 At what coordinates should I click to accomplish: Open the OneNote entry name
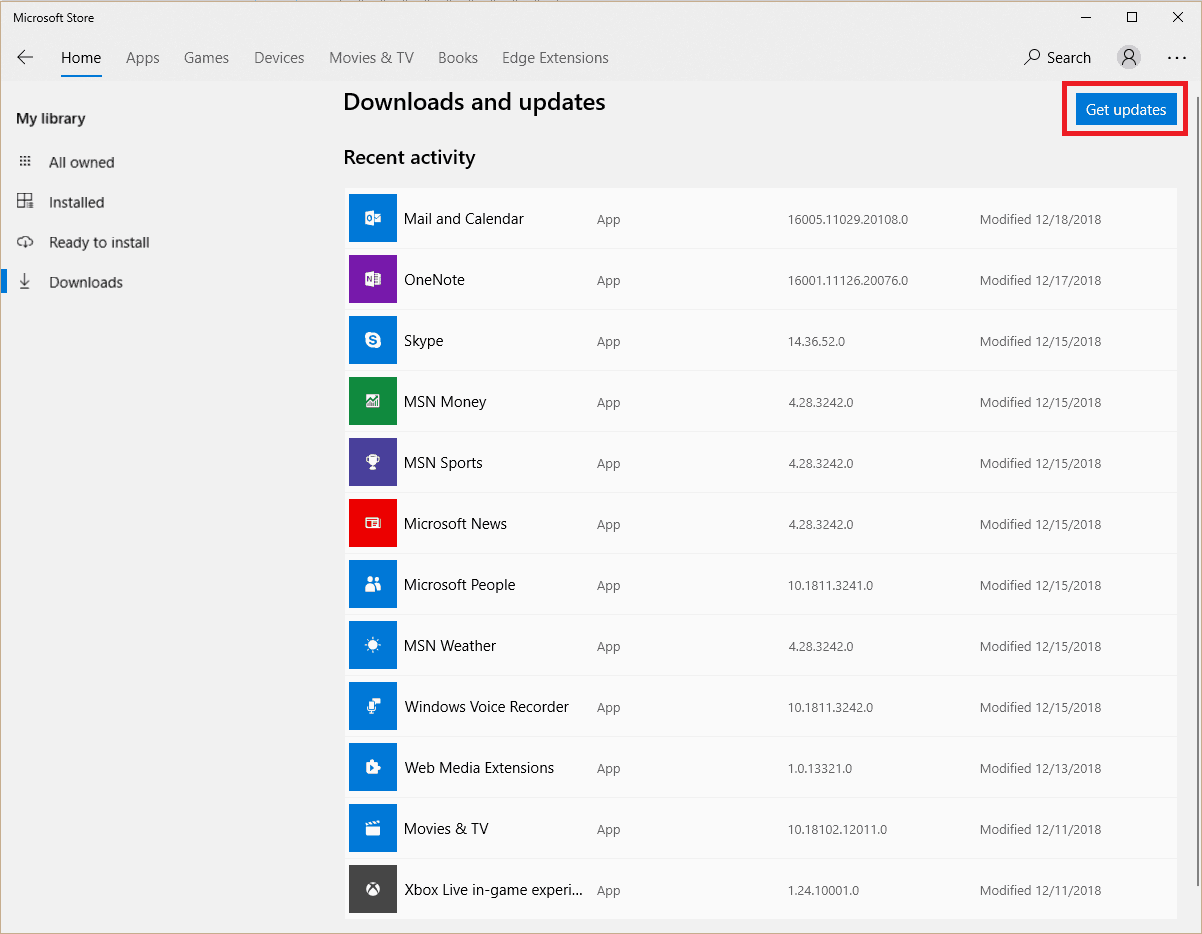click(434, 279)
